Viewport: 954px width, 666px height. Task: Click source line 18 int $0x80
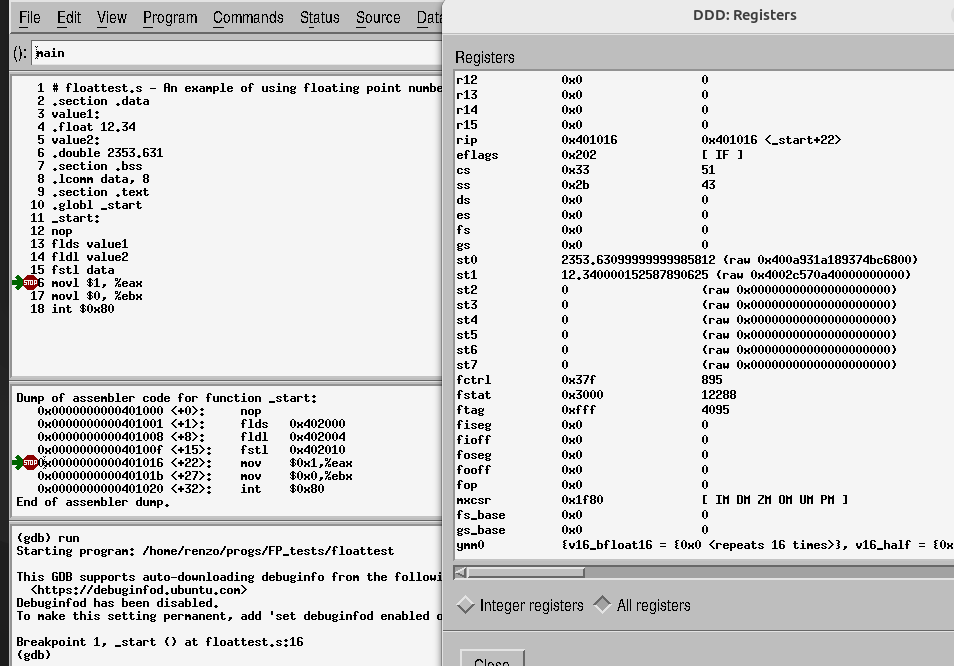(83, 308)
